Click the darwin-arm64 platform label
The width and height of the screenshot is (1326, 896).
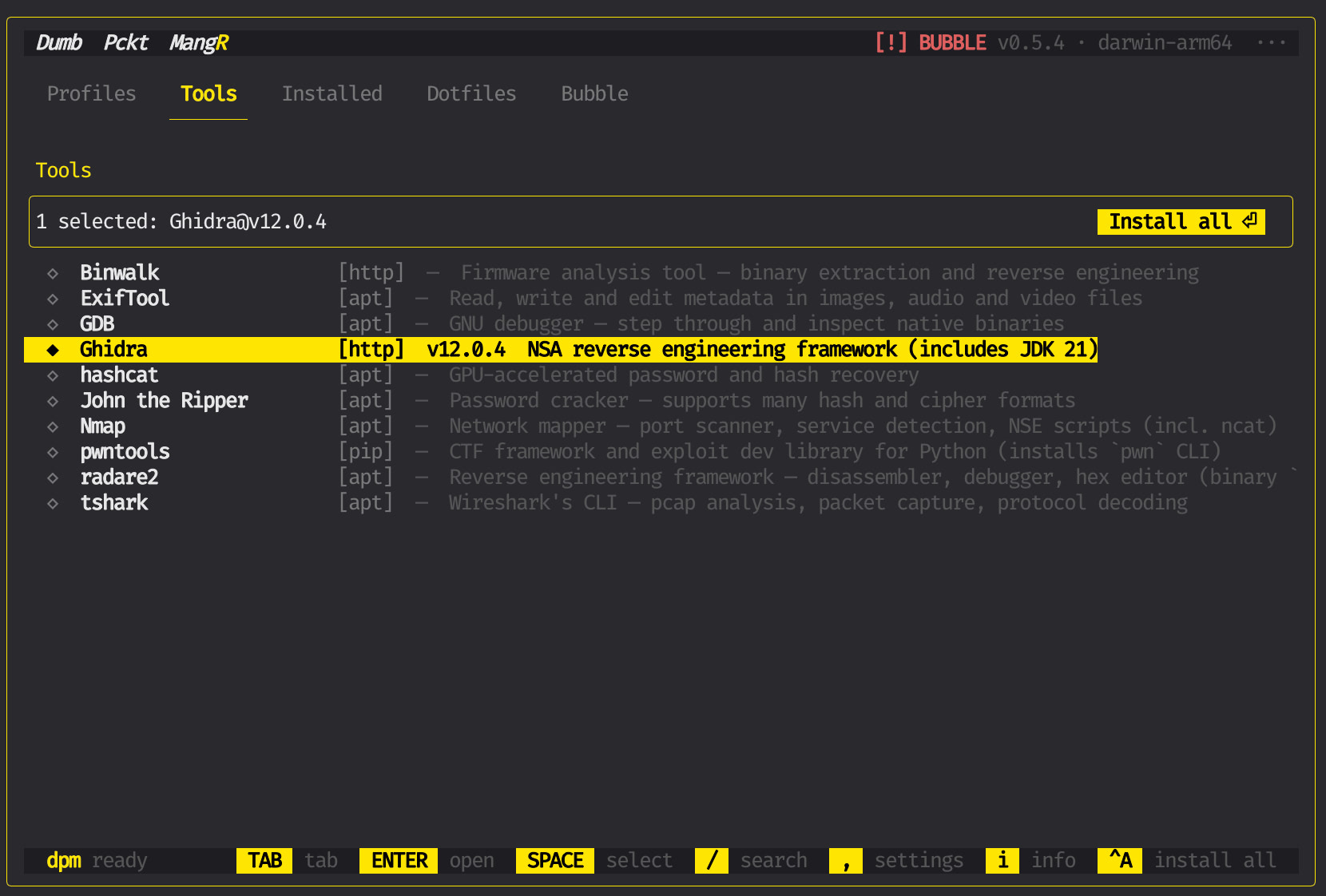1165,42
